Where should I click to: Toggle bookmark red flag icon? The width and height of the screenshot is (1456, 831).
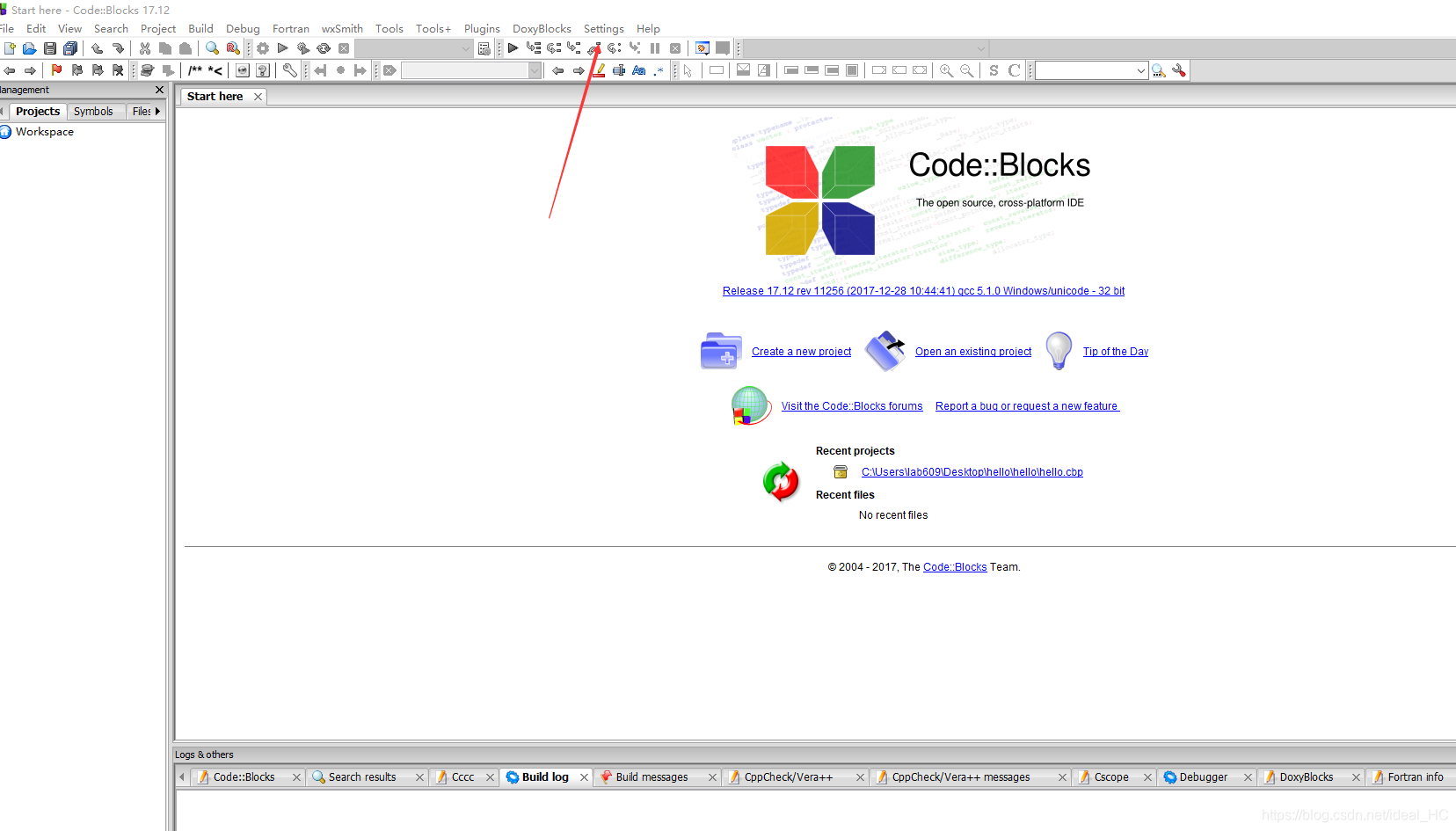tap(57, 70)
